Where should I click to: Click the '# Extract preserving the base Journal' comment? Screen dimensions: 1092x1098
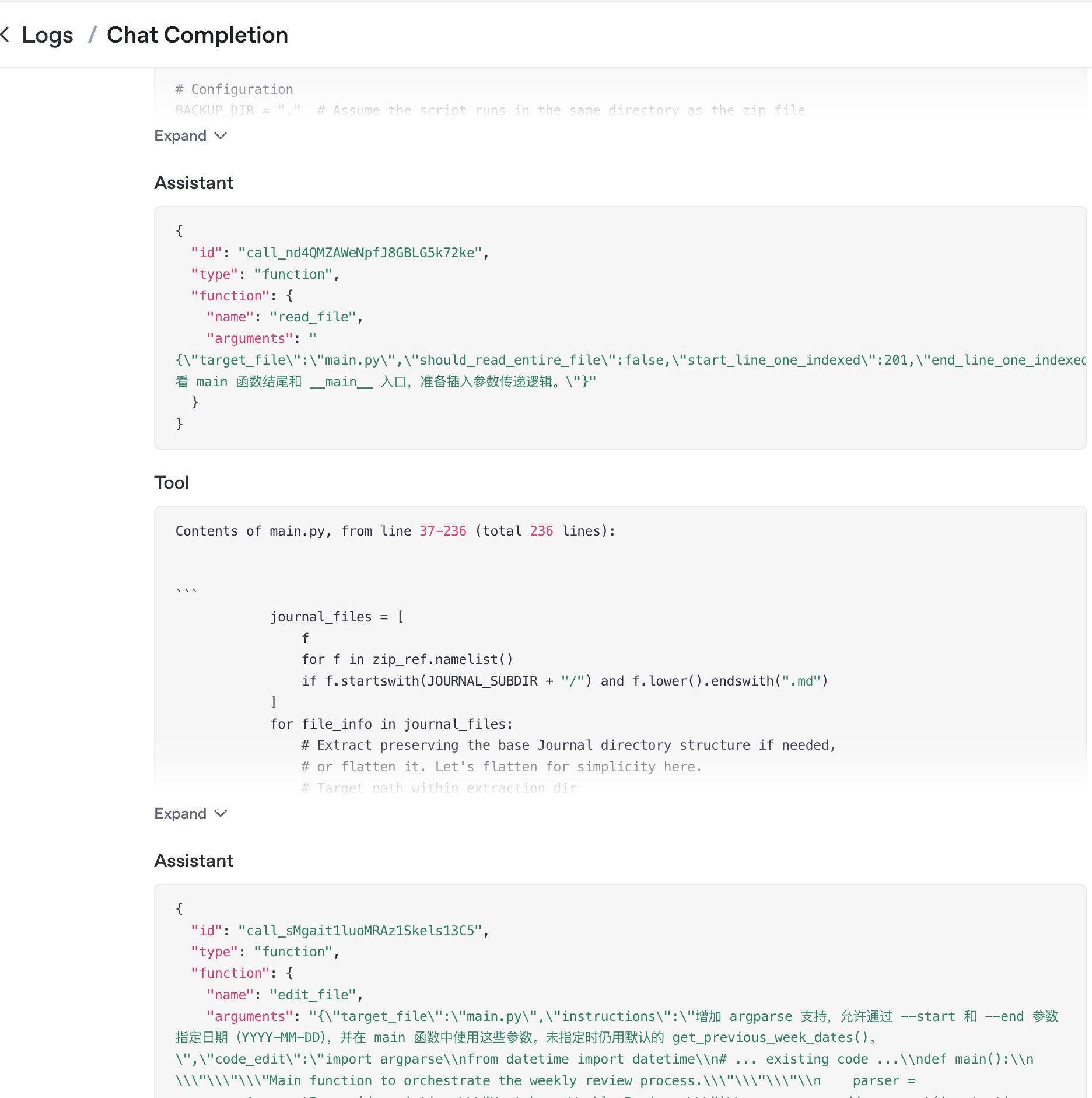click(569, 745)
